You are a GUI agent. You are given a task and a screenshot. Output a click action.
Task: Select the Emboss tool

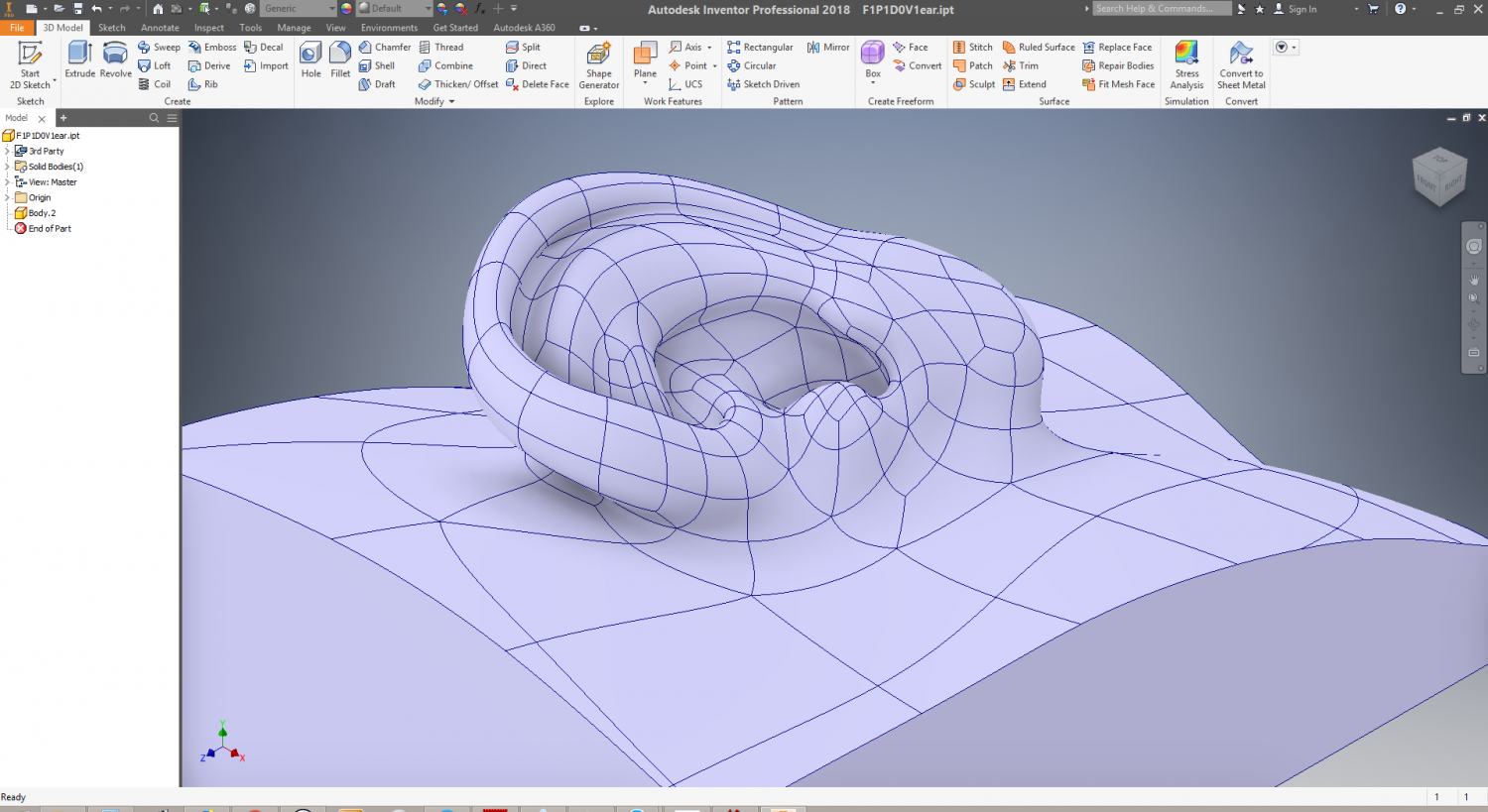coord(212,47)
